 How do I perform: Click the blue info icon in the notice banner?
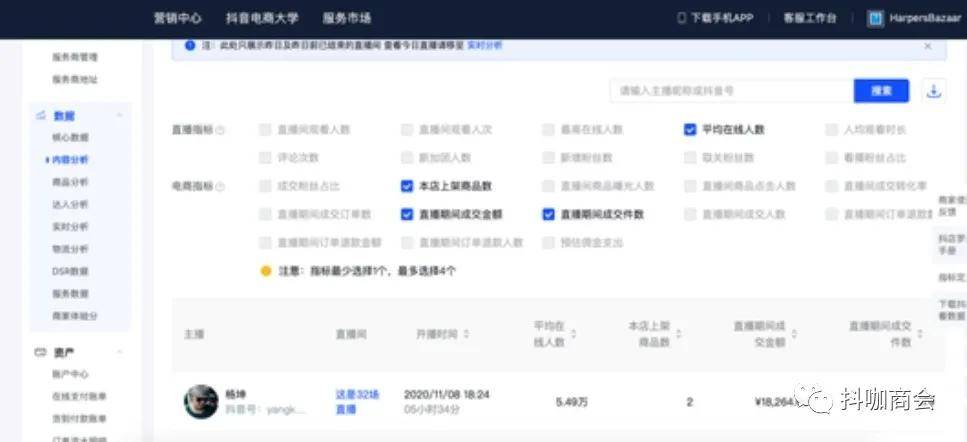tap(190, 46)
